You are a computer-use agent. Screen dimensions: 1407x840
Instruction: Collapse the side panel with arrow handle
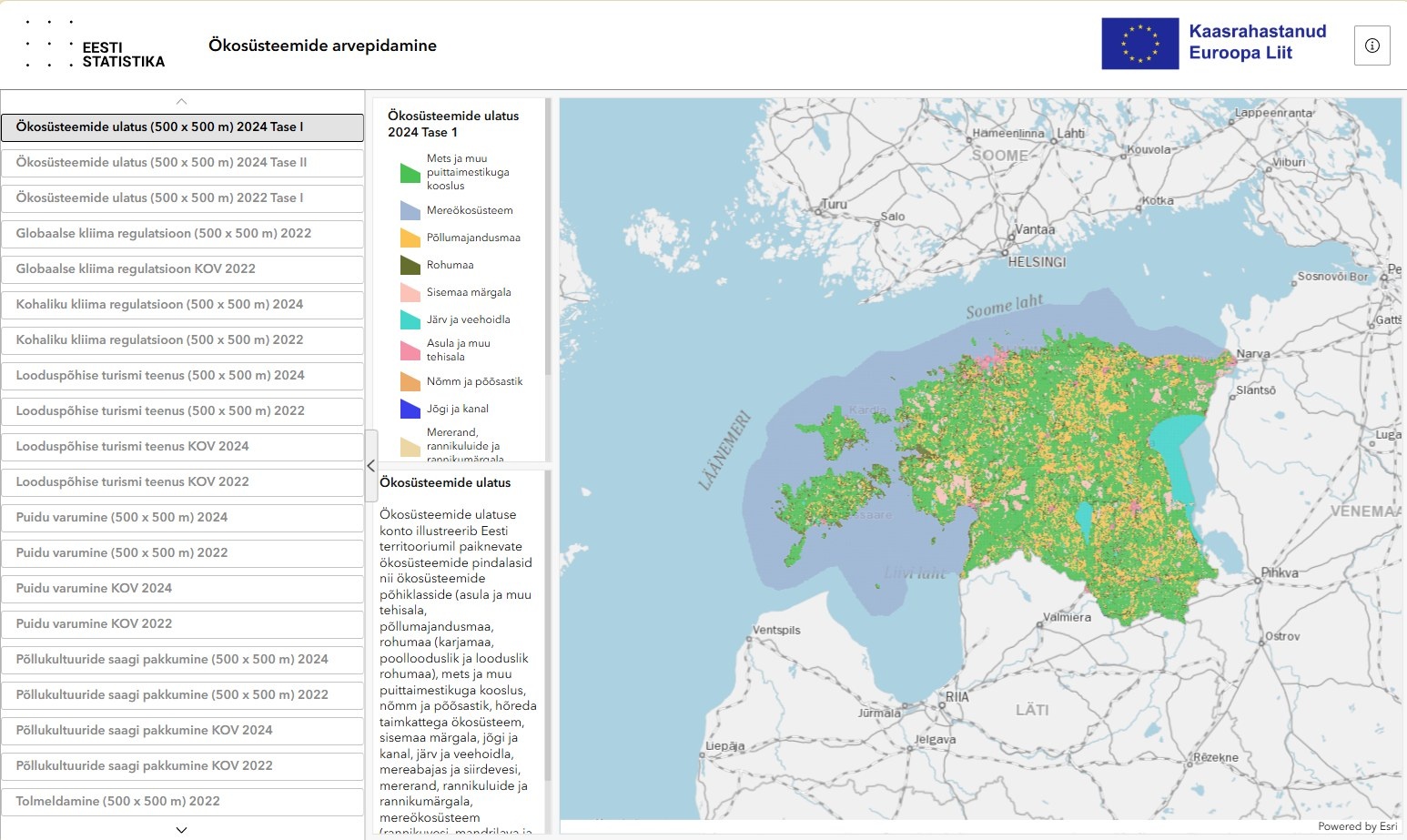(370, 466)
